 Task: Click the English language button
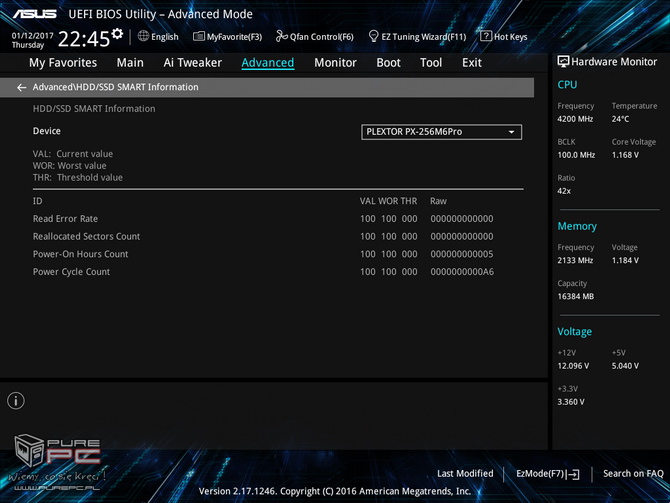(165, 37)
